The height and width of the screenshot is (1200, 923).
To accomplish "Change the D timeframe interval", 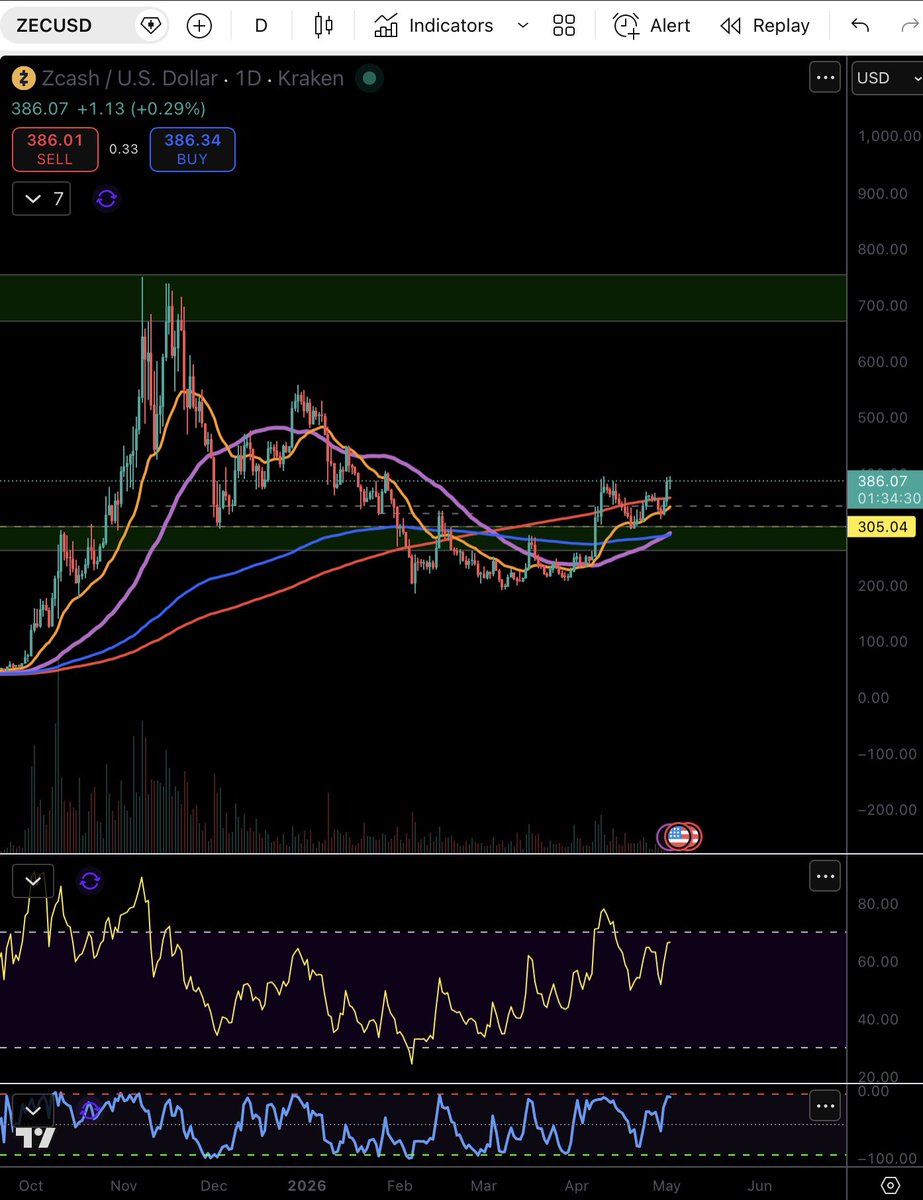I will point(261,25).
